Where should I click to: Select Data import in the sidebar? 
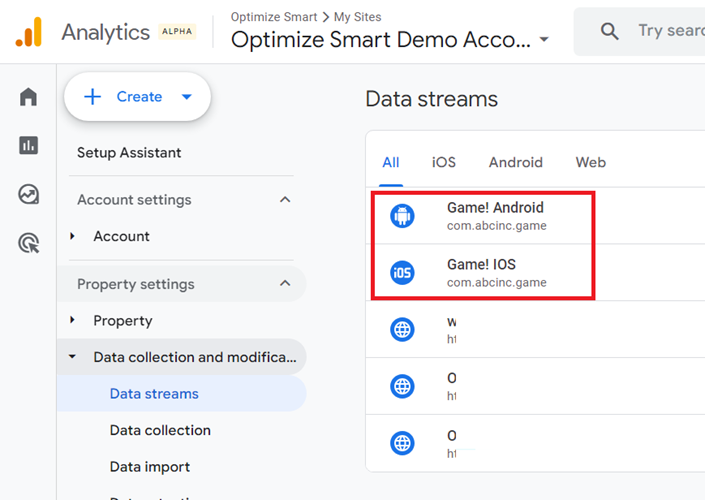[x=150, y=467]
